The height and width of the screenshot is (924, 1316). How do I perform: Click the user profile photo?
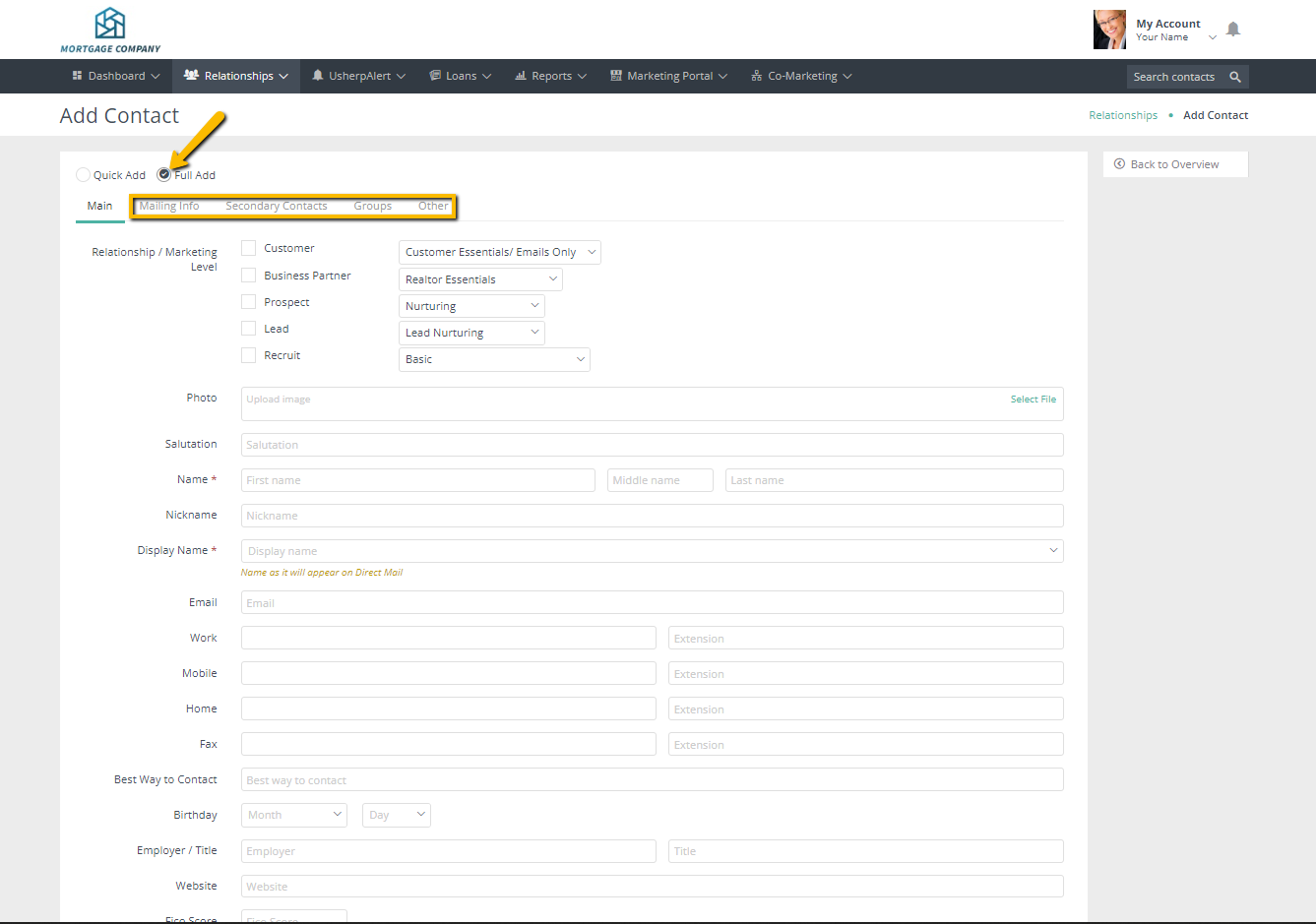click(1109, 30)
